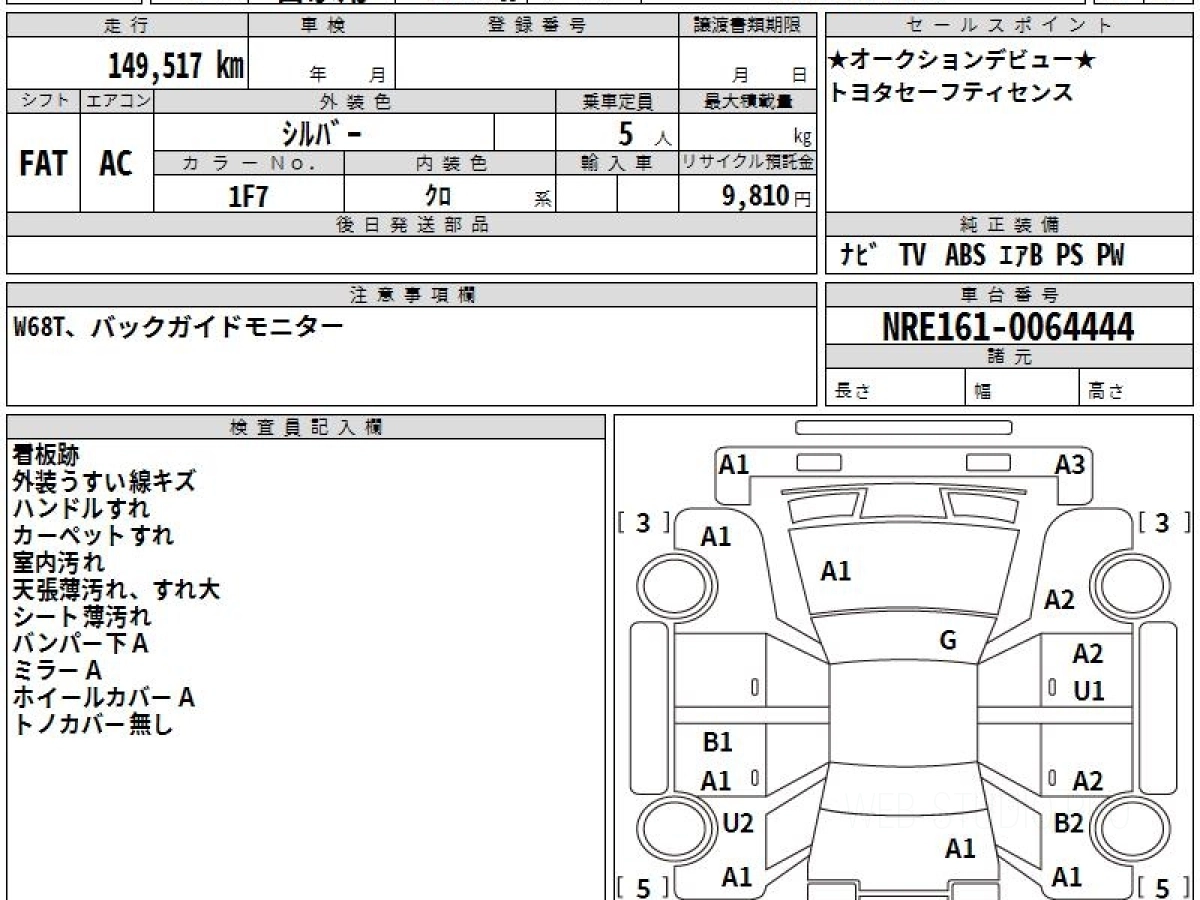Select the B2 damage marker on the diagram
Image resolution: width=1200 pixels, height=900 pixels.
(x=1068, y=823)
